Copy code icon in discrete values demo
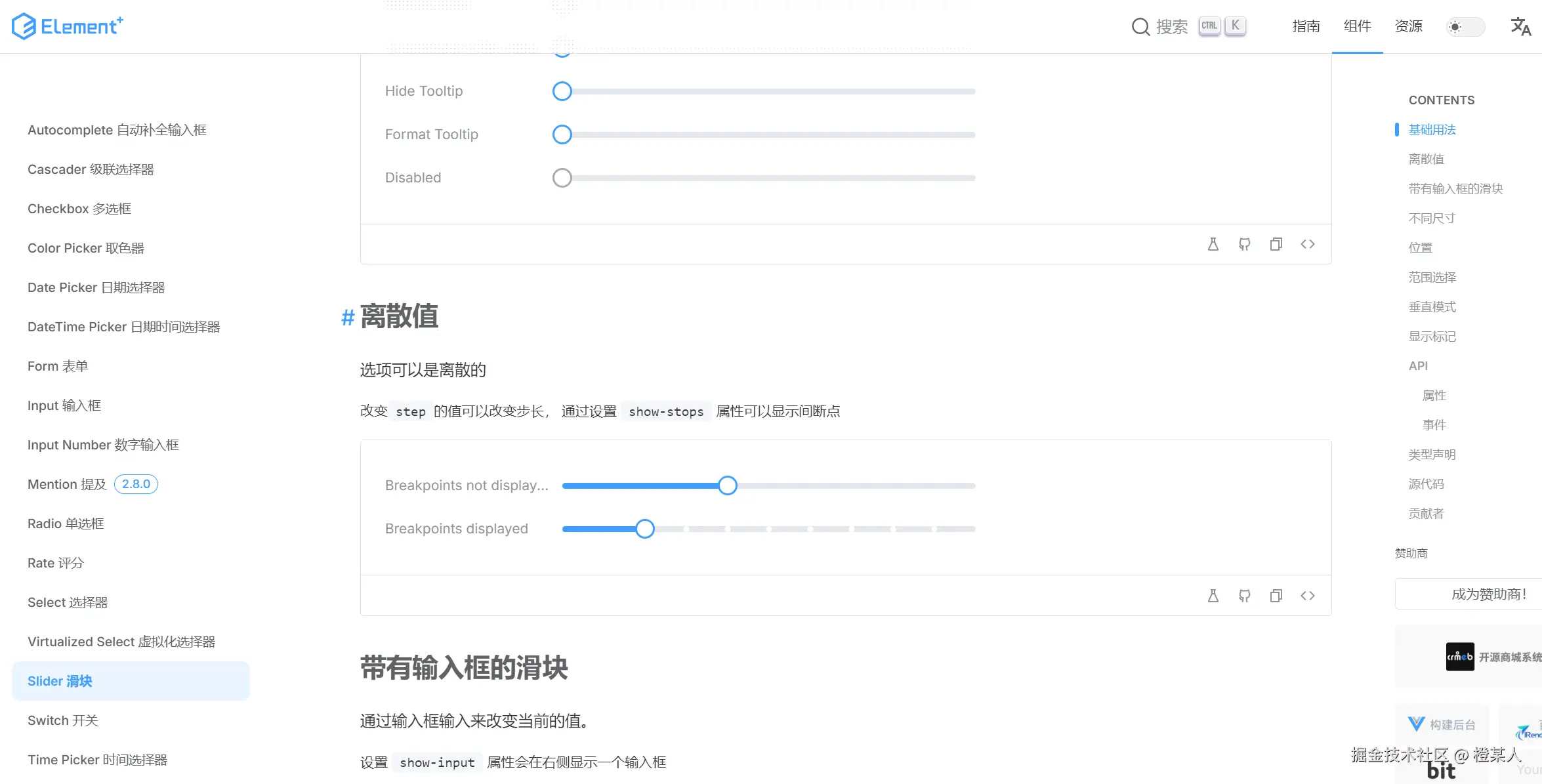 coord(1276,596)
